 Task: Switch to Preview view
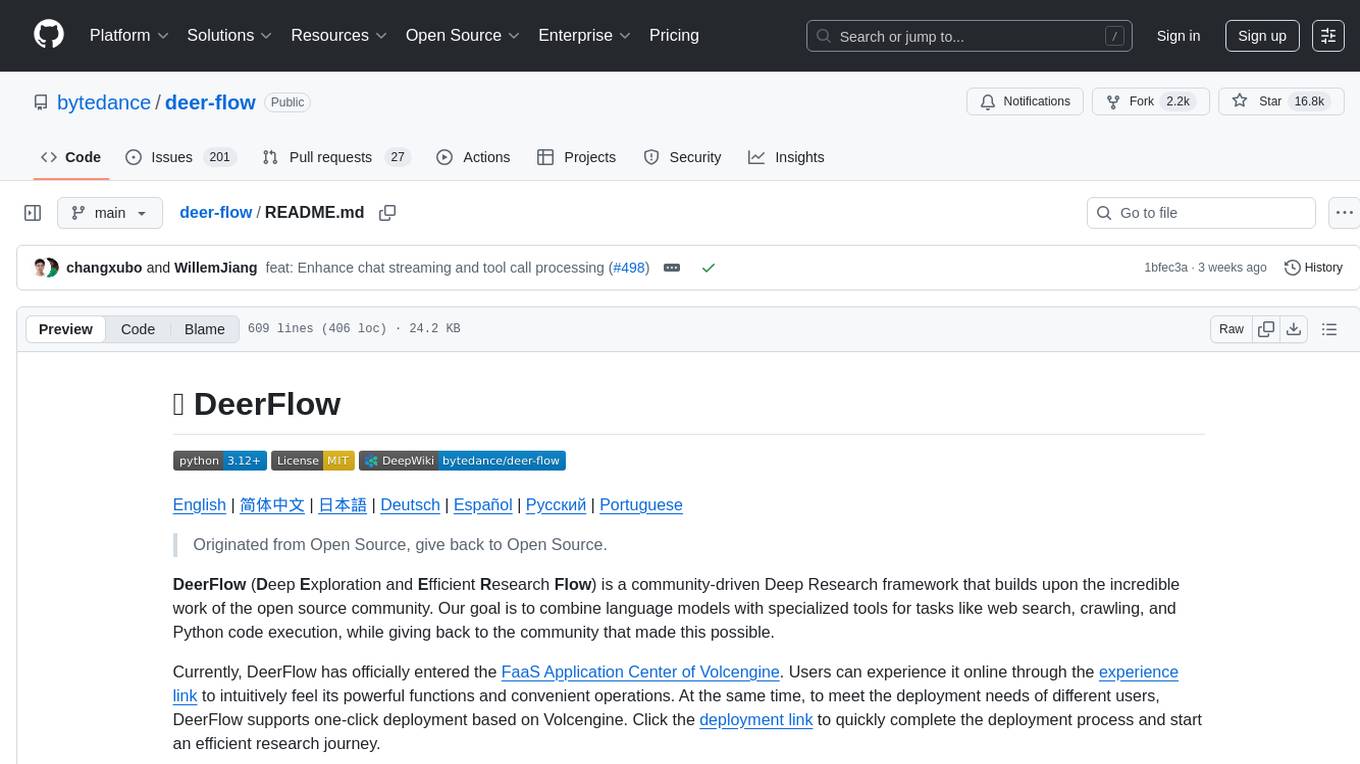click(x=66, y=329)
